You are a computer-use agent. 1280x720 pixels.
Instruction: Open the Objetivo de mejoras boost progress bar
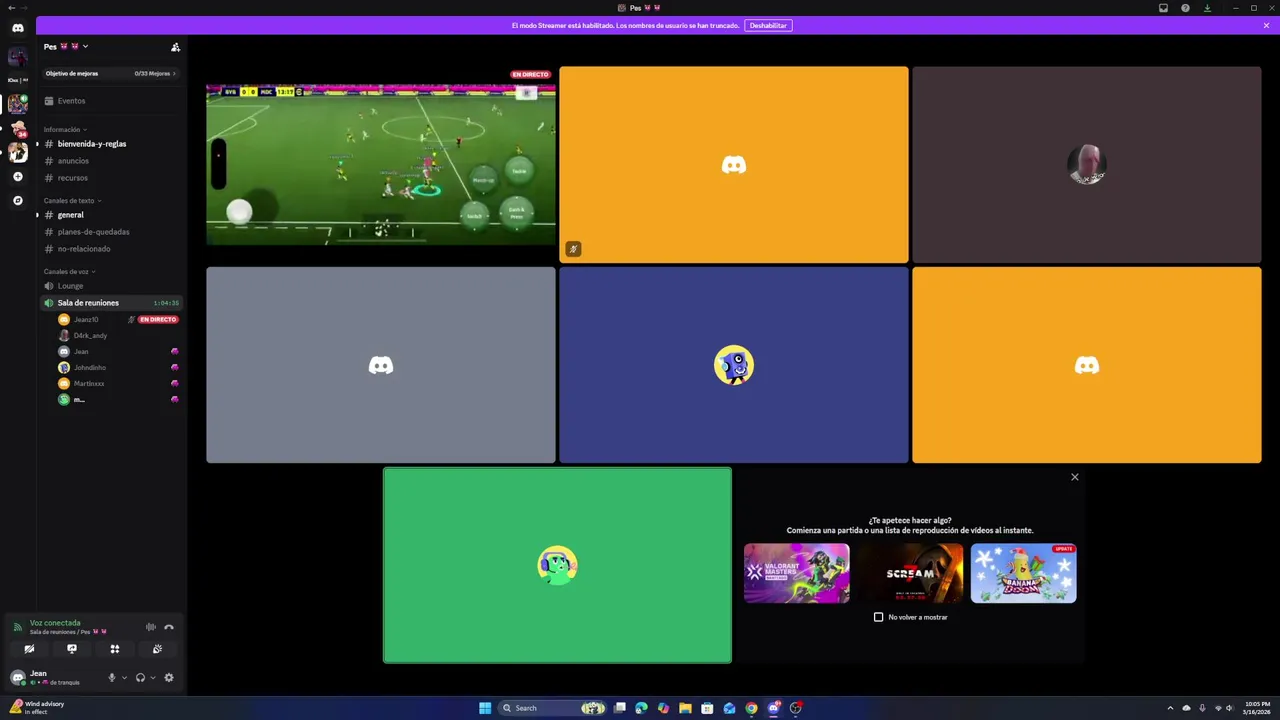111,74
